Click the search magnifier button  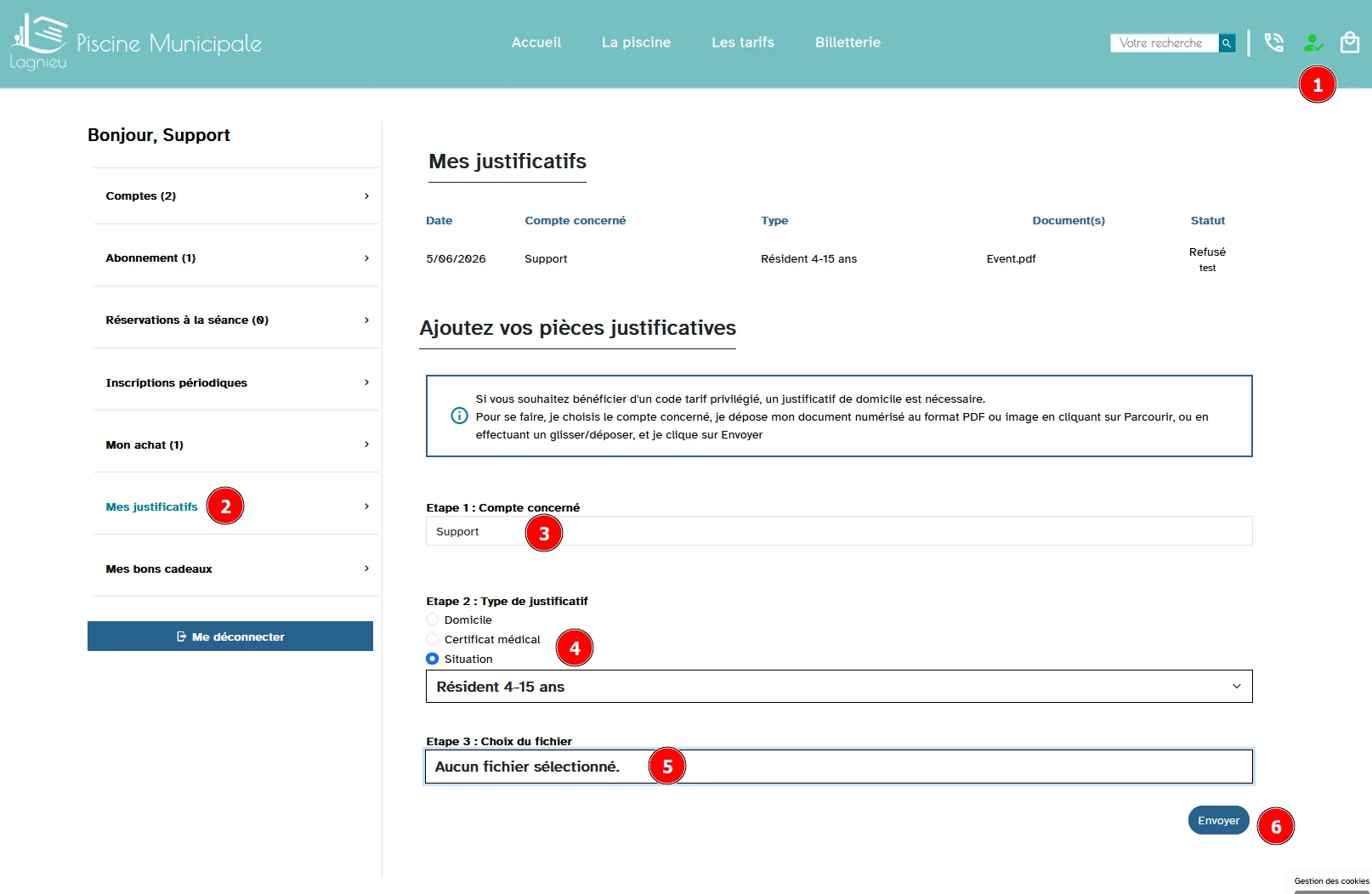[x=1227, y=42]
